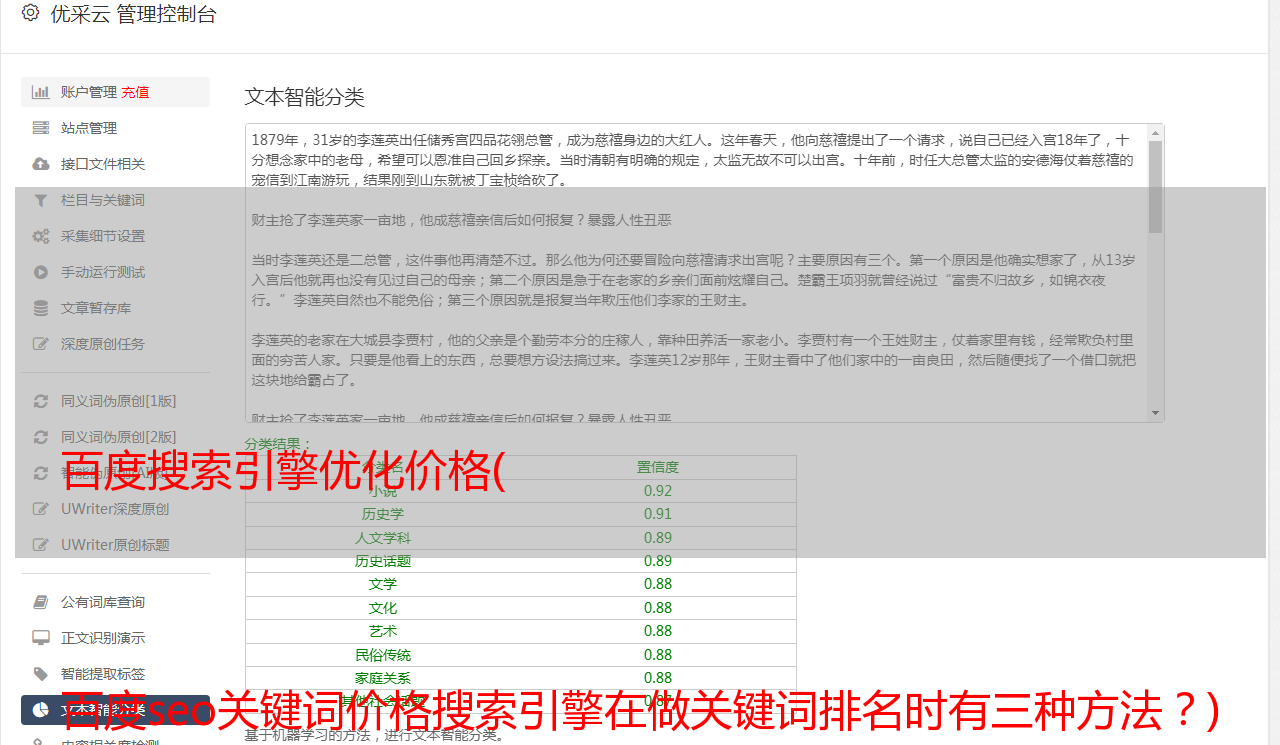Click the 人文学科 category cell
1280x745 pixels.
(x=383, y=538)
